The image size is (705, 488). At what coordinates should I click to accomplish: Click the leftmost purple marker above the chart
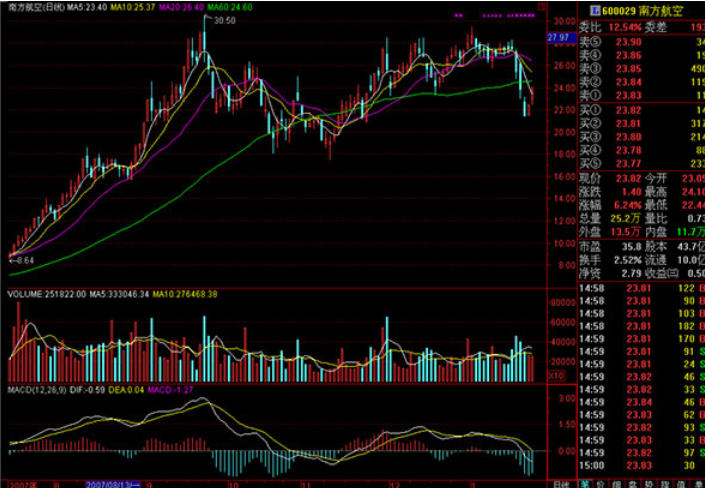click(457, 16)
